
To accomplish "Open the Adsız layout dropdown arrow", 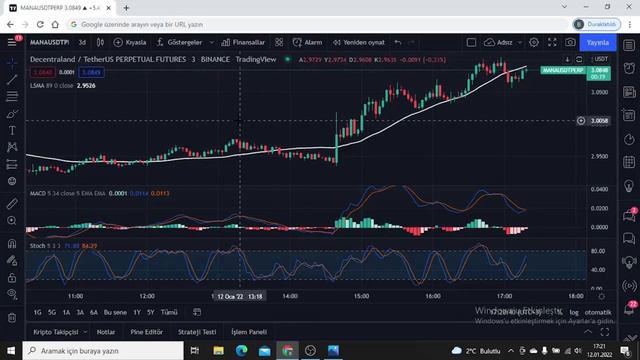I will (520, 42).
